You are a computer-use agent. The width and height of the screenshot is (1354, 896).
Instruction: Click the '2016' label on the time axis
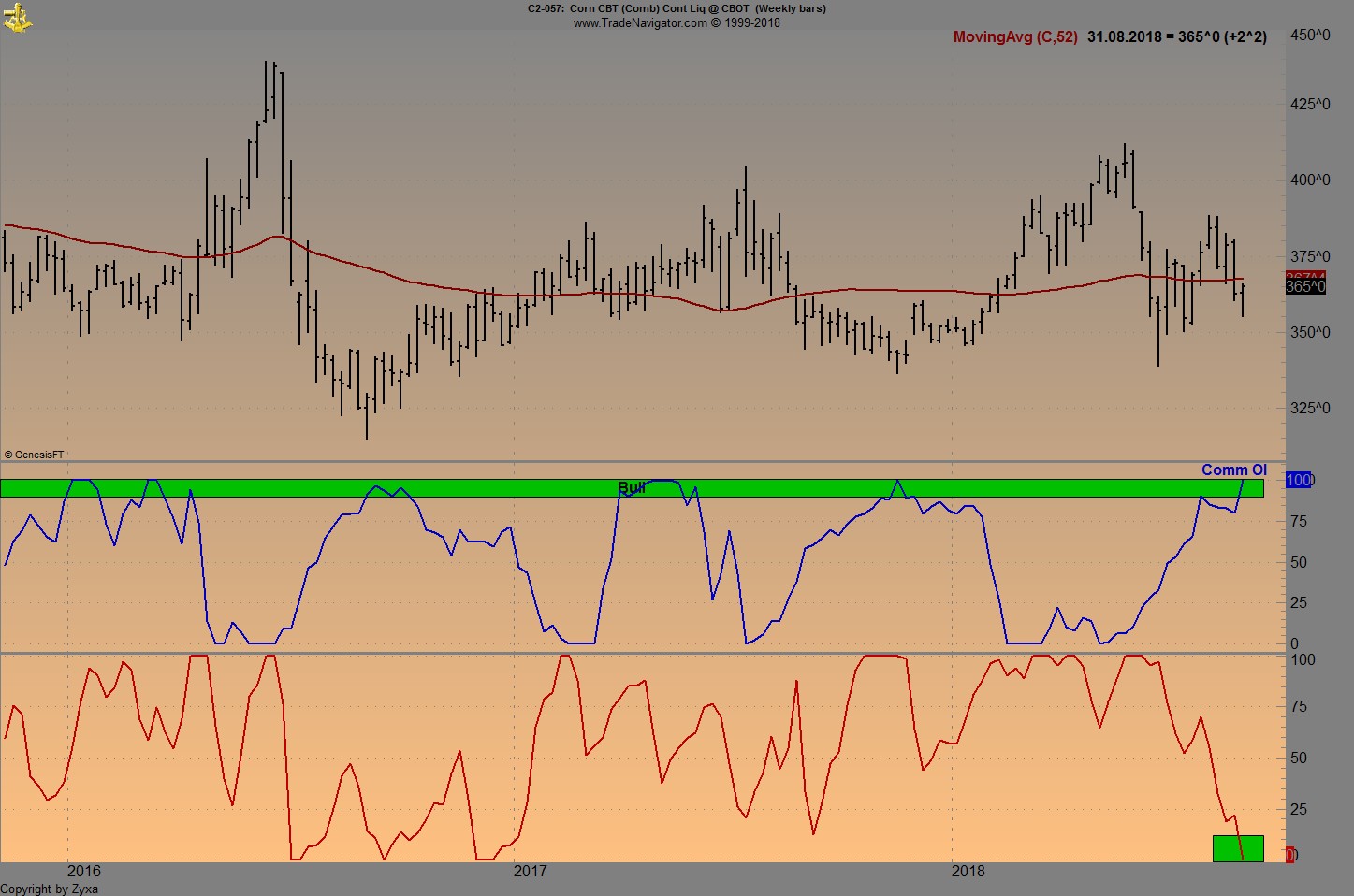(83, 871)
